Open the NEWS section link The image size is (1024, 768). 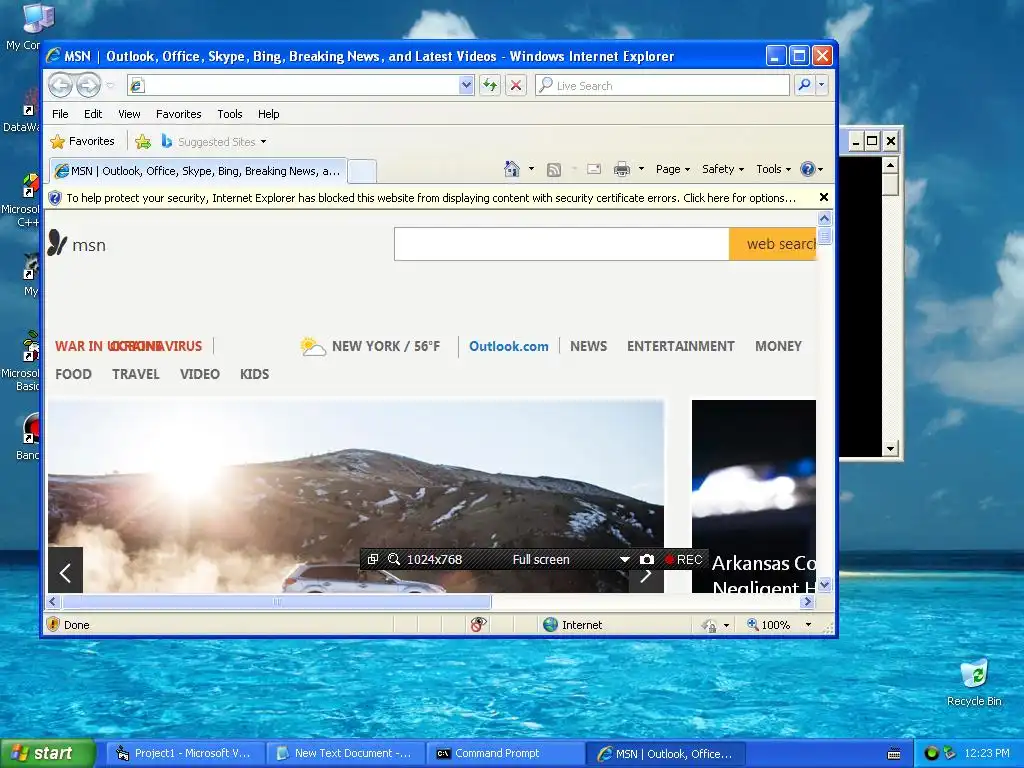[588, 346]
